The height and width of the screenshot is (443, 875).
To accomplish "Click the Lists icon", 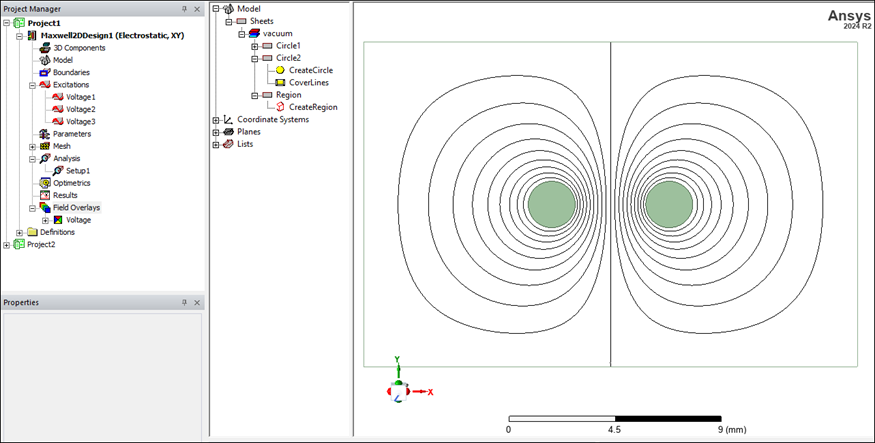I will (x=228, y=144).
